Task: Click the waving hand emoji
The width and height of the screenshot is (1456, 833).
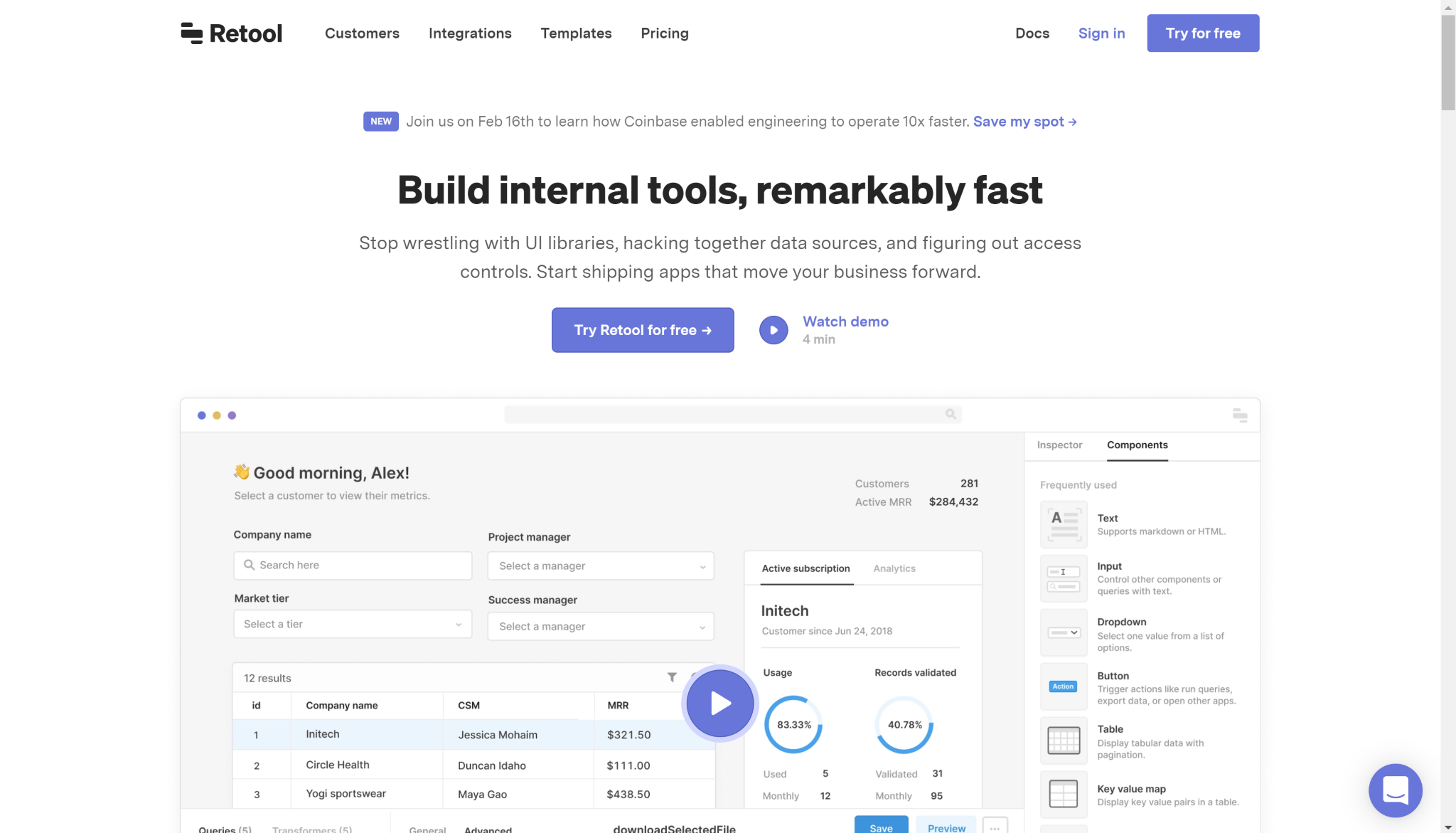Action: click(242, 472)
